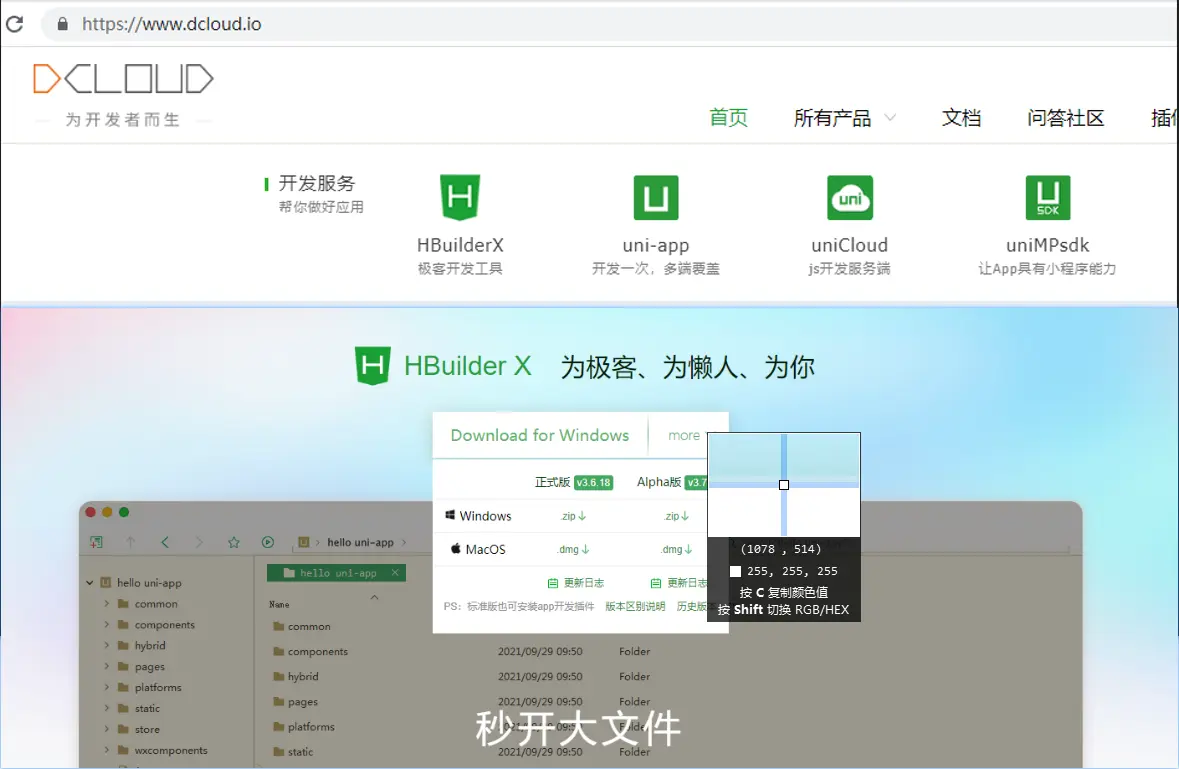Expand the common folder in project tree
This screenshot has width=1179, height=769.
click(107, 604)
